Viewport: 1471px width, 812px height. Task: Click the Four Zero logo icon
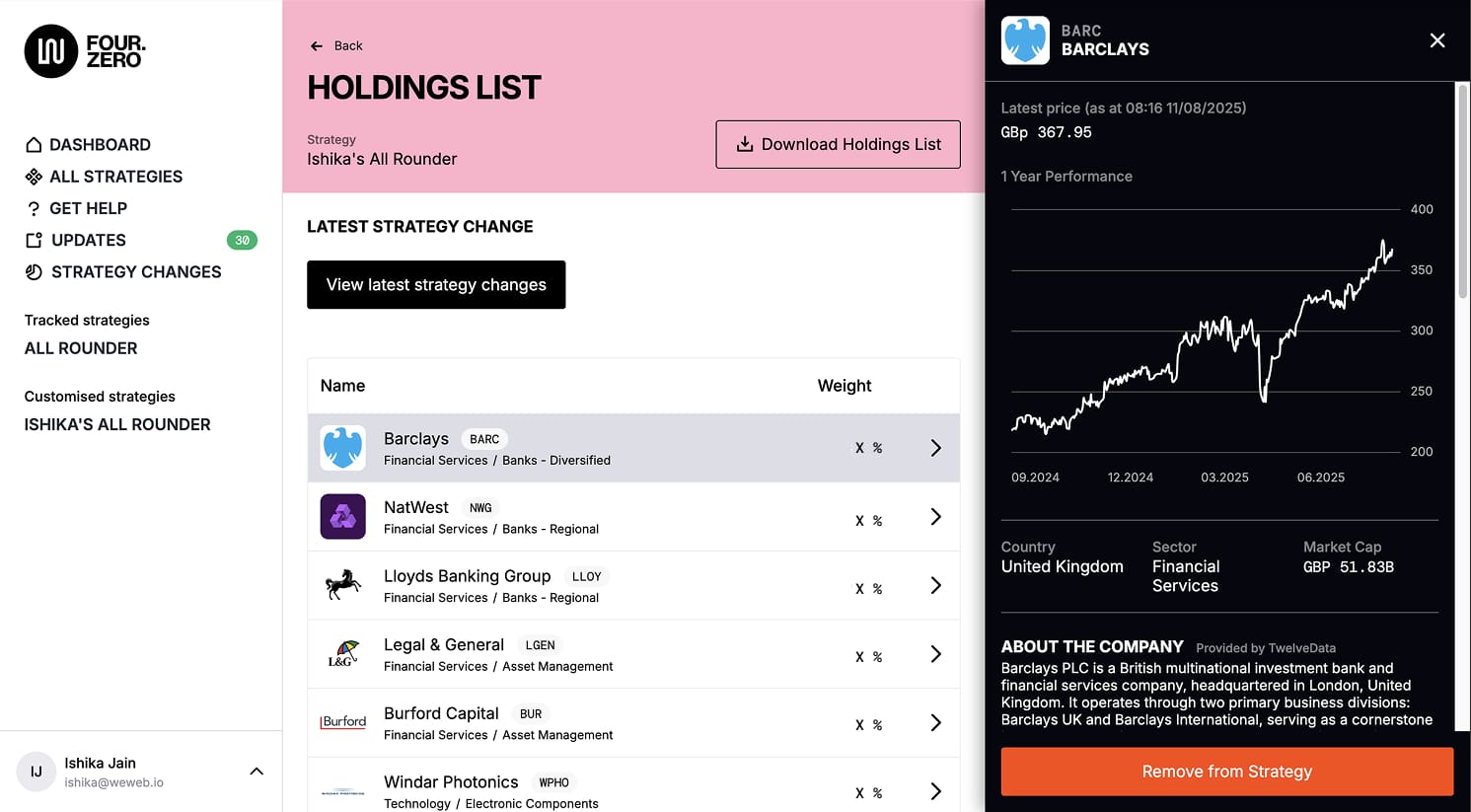click(x=51, y=51)
